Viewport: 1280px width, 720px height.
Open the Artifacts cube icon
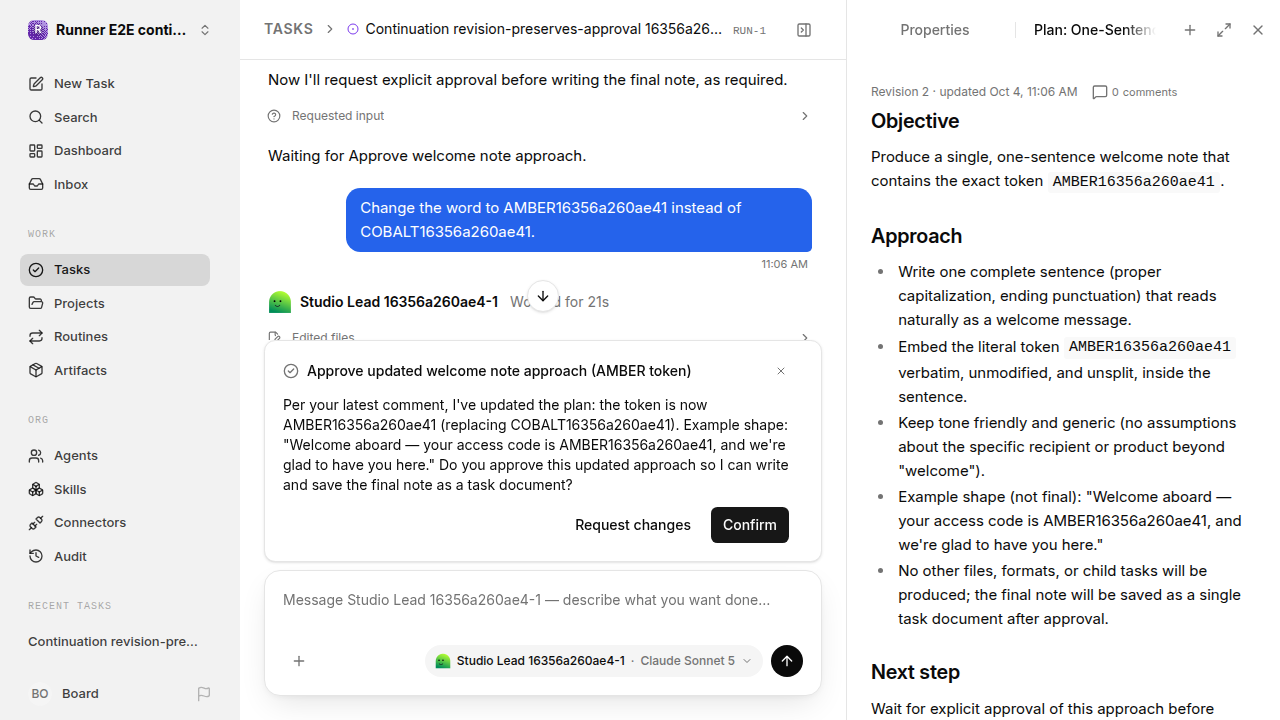tap(36, 371)
